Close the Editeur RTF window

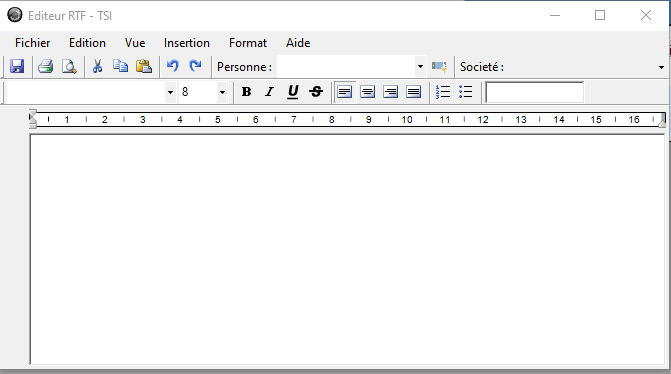(646, 15)
